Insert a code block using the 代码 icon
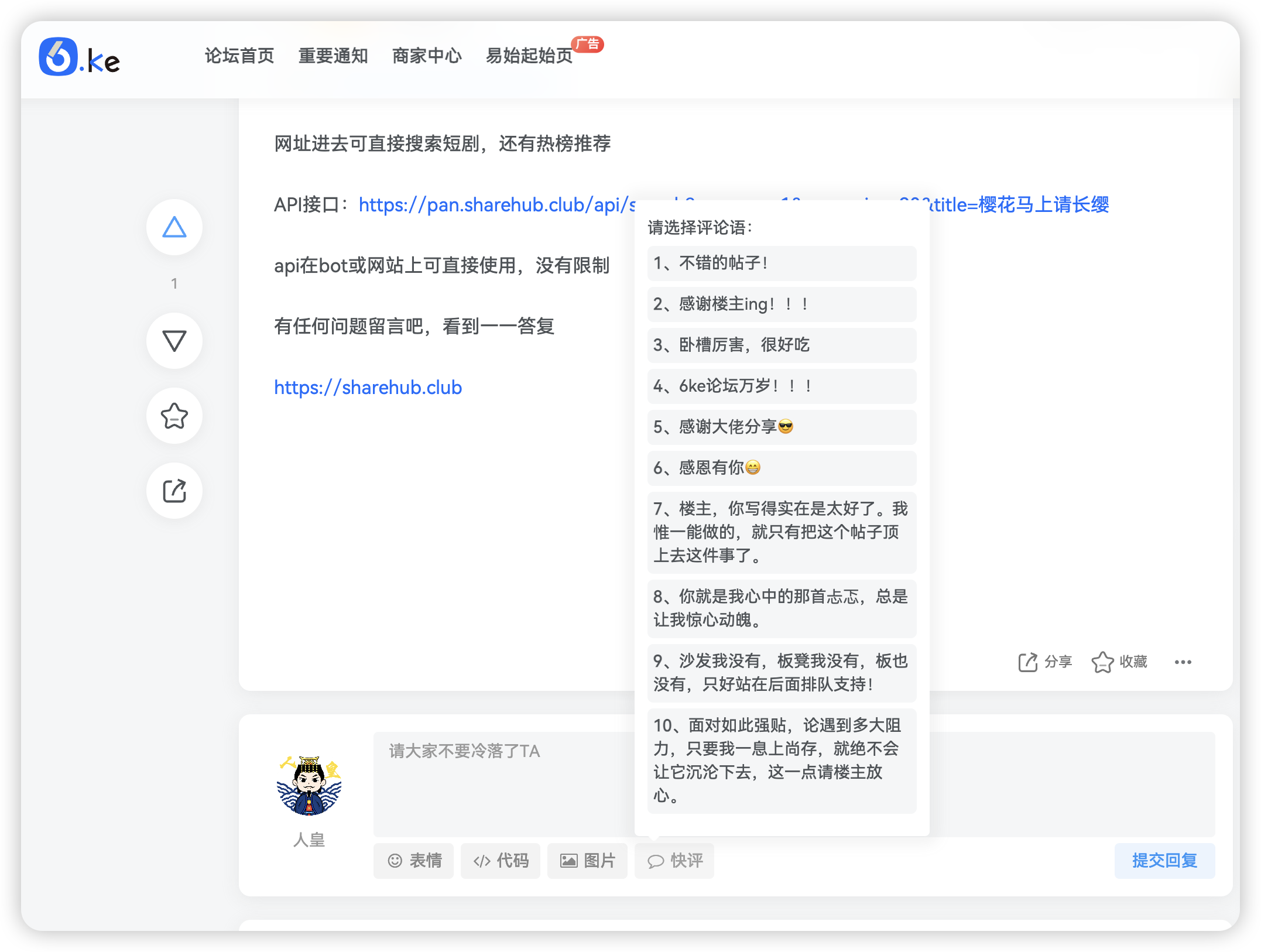Viewport: 1261px width, 952px height. point(500,861)
